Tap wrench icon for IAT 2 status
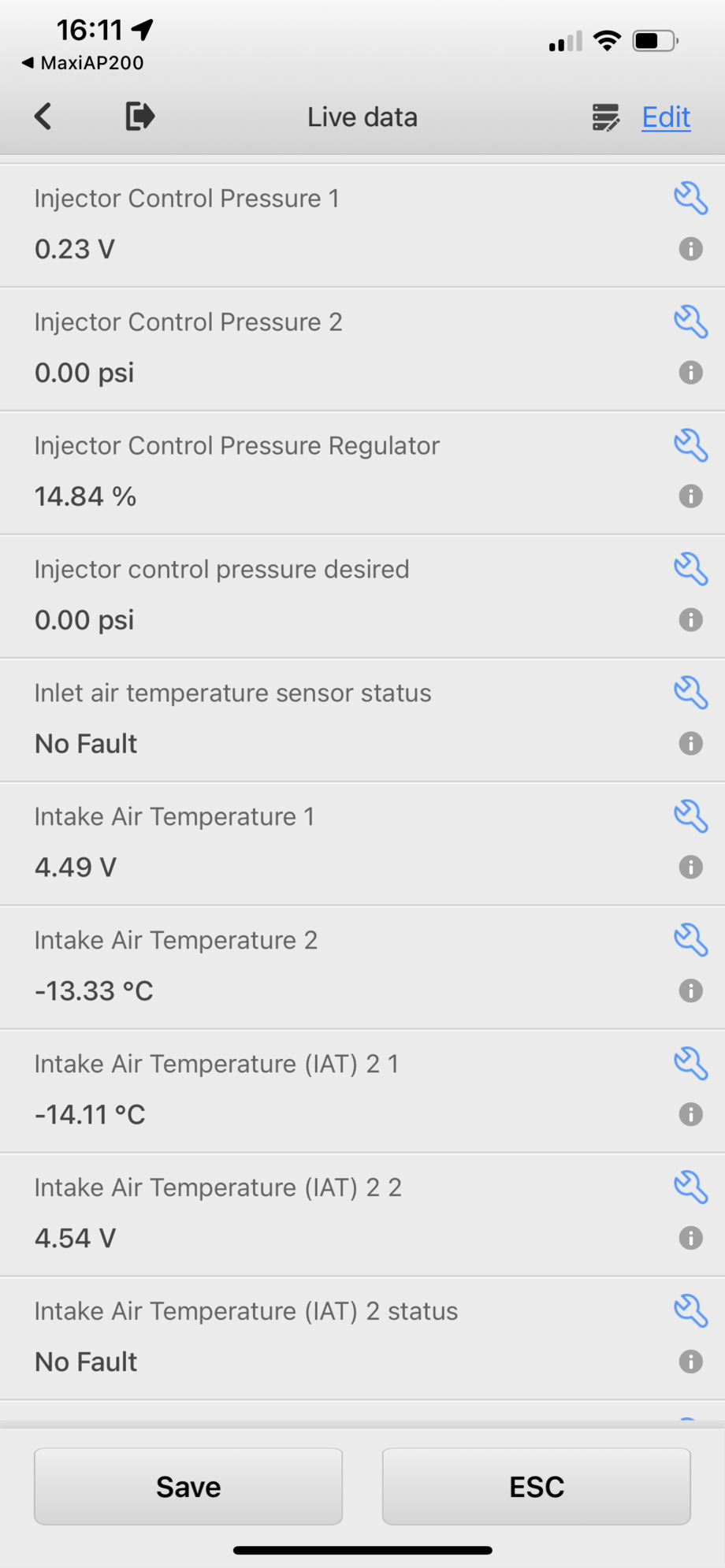This screenshot has height=1568, width=725. point(690,1312)
